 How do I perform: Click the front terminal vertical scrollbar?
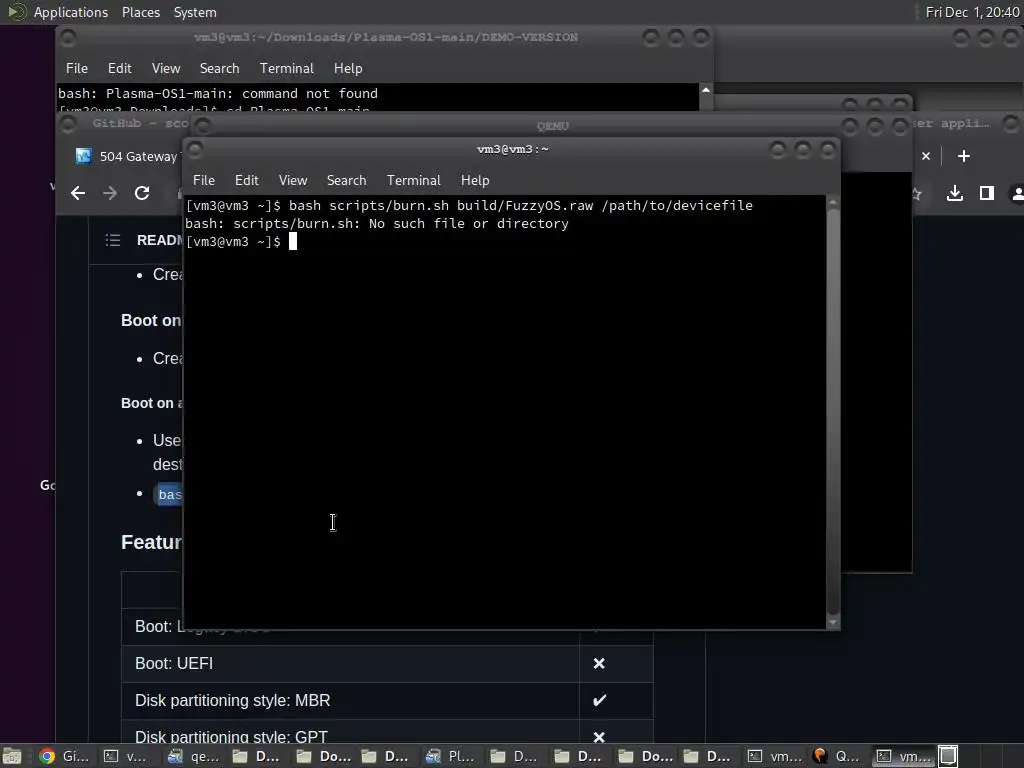(833, 411)
